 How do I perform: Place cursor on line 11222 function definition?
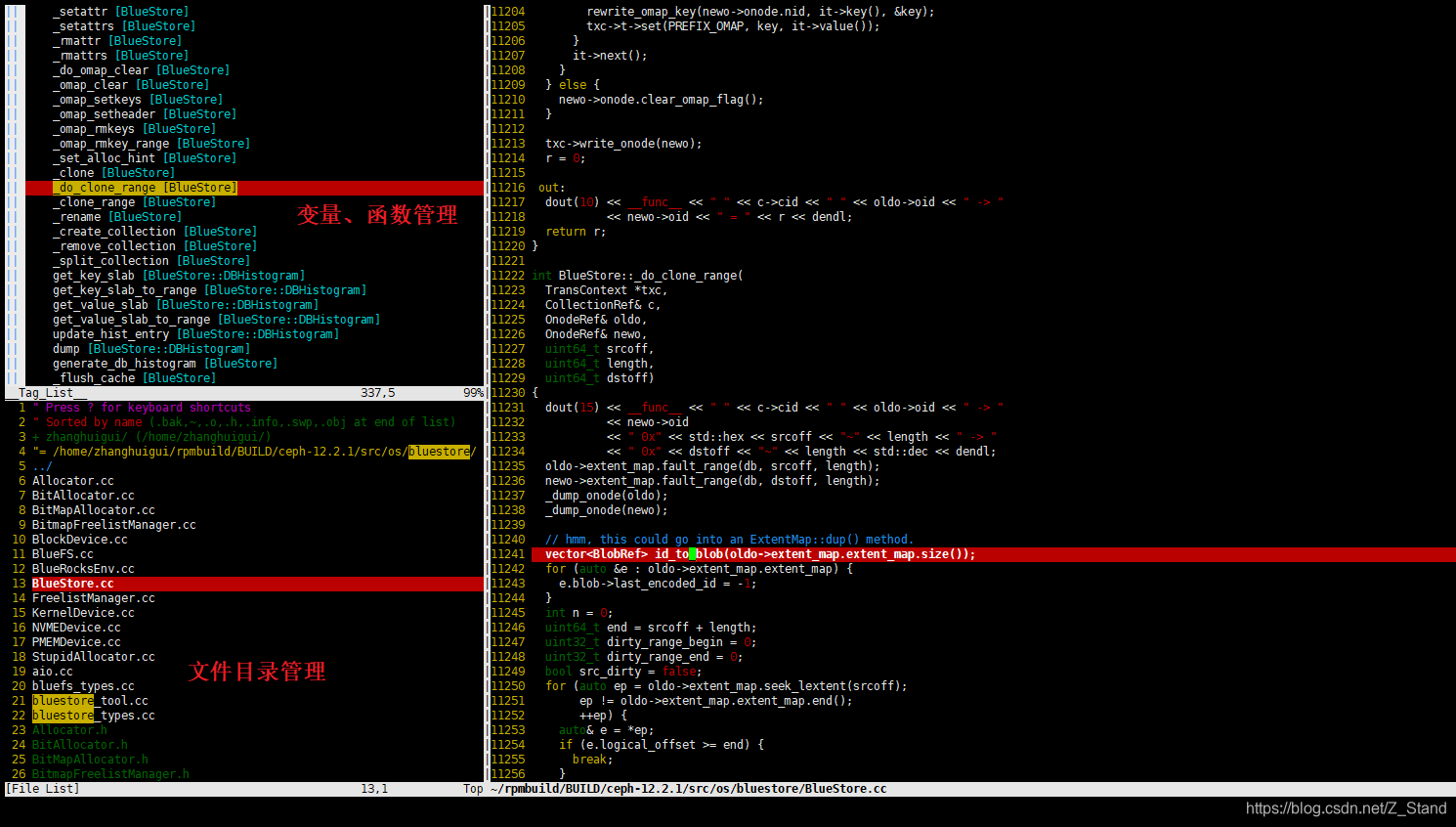click(x=637, y=276)
